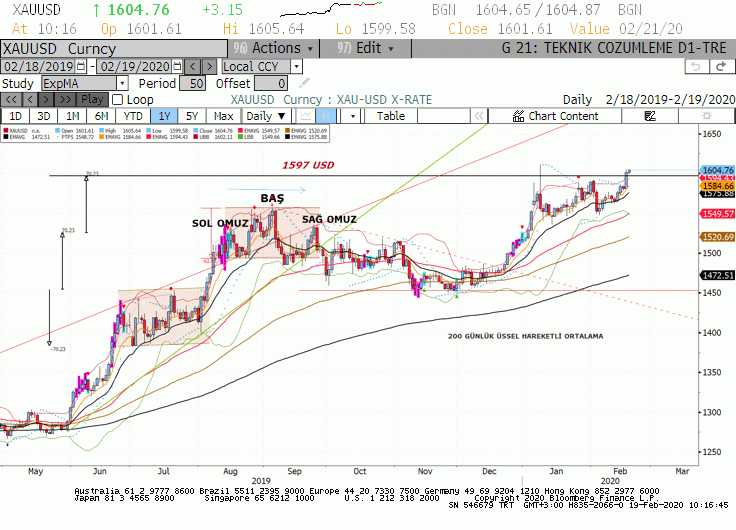
Task: Expand the chart type dropdown arrow
Action: coord(353,116)
